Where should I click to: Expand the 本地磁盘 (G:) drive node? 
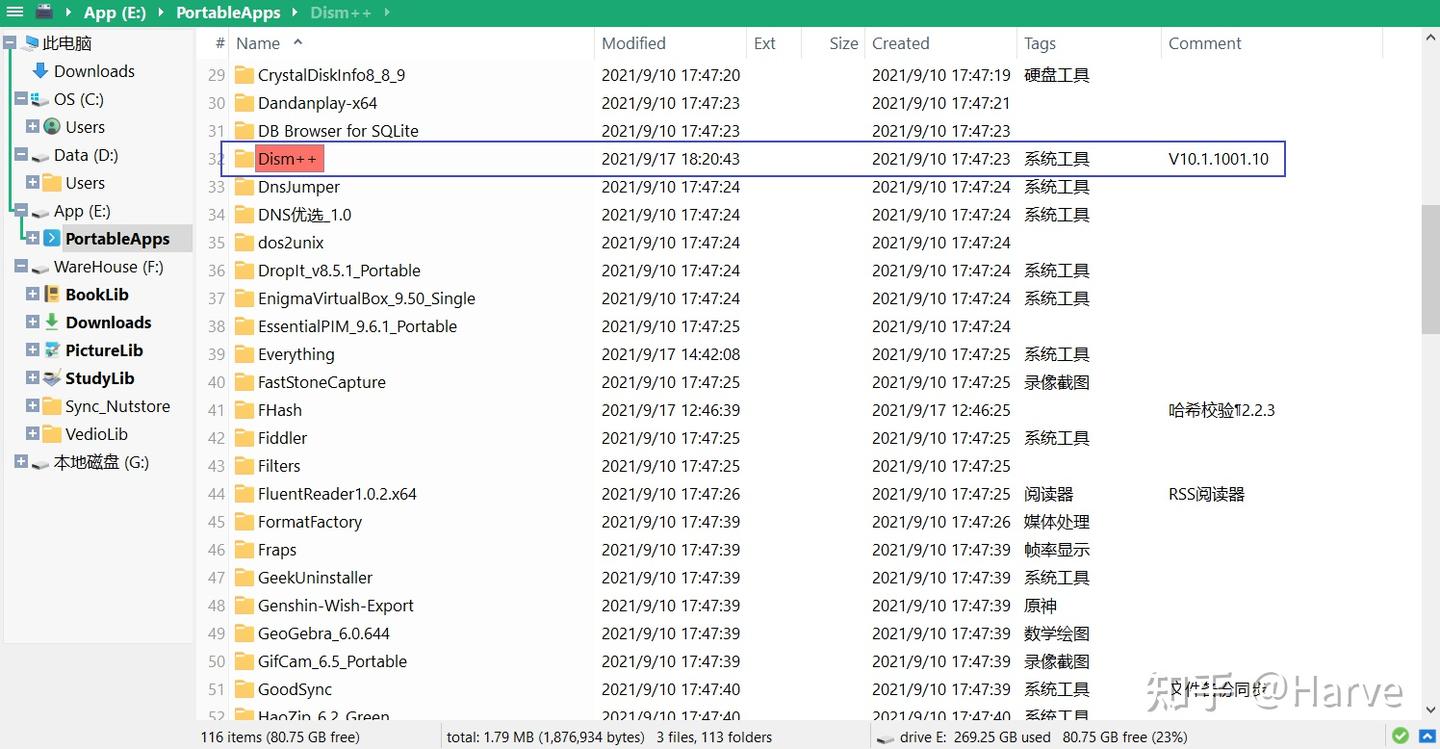coord(22,462)
